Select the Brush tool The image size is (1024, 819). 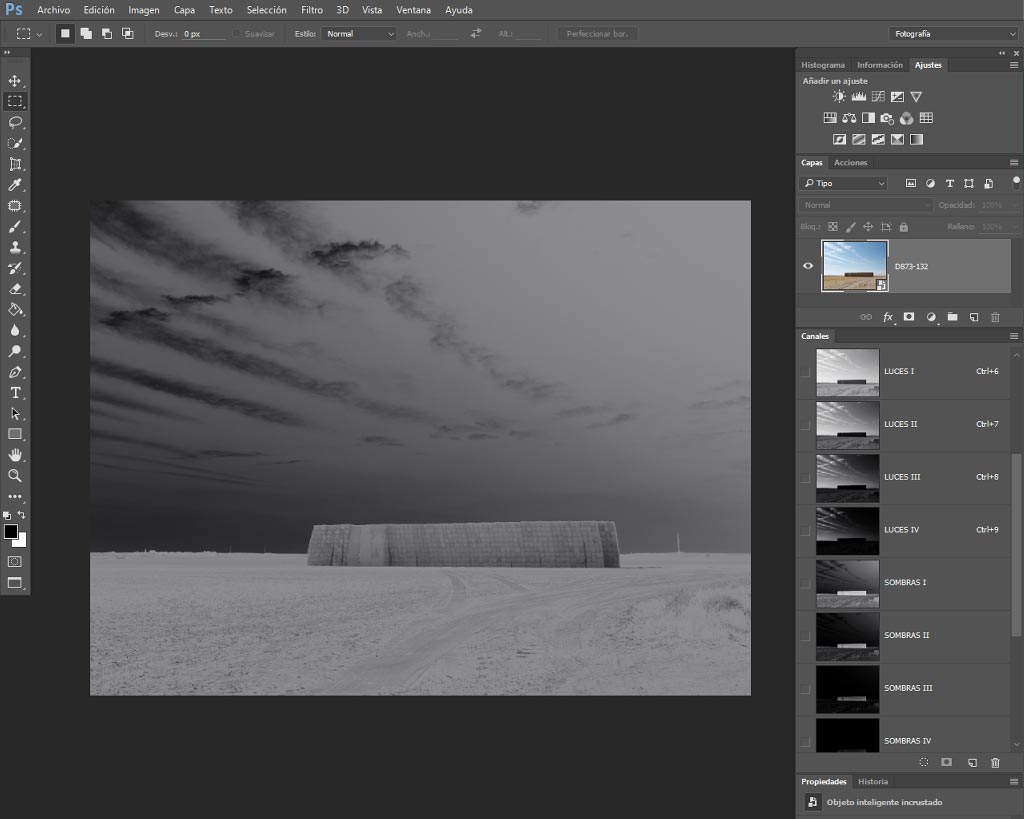point(14,227)
